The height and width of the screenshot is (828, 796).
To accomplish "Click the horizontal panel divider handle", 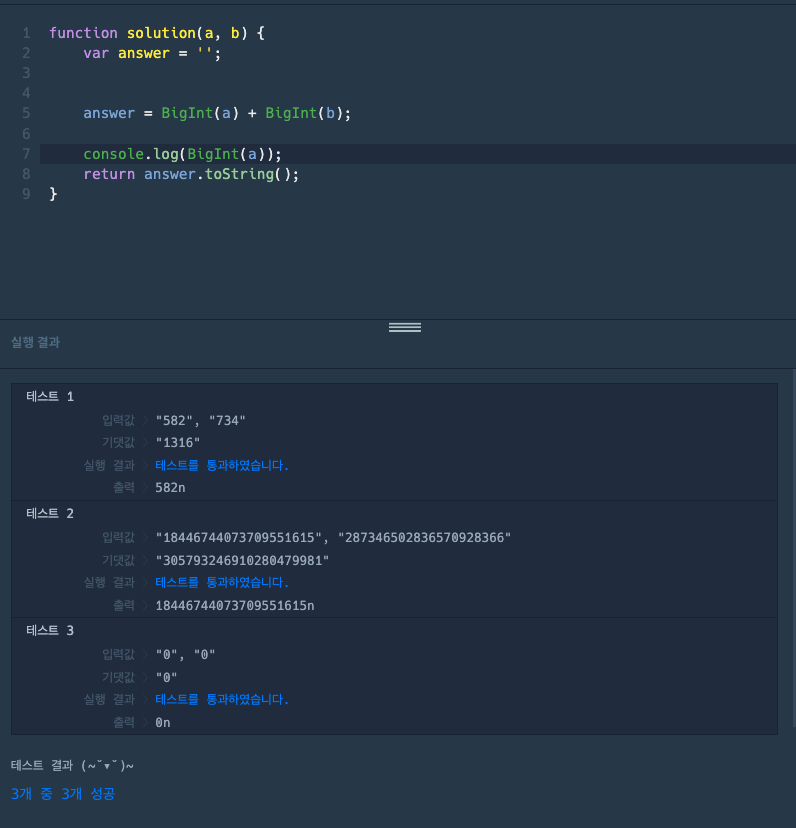I will tap(405, 327).
